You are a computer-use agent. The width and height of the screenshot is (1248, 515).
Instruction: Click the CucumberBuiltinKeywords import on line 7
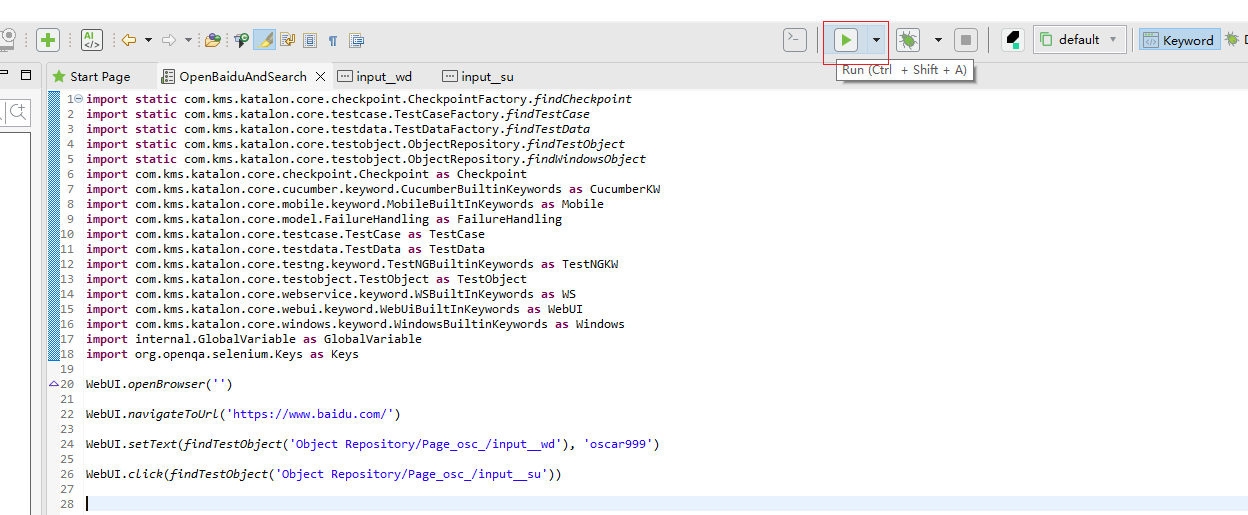pos(373,189)
